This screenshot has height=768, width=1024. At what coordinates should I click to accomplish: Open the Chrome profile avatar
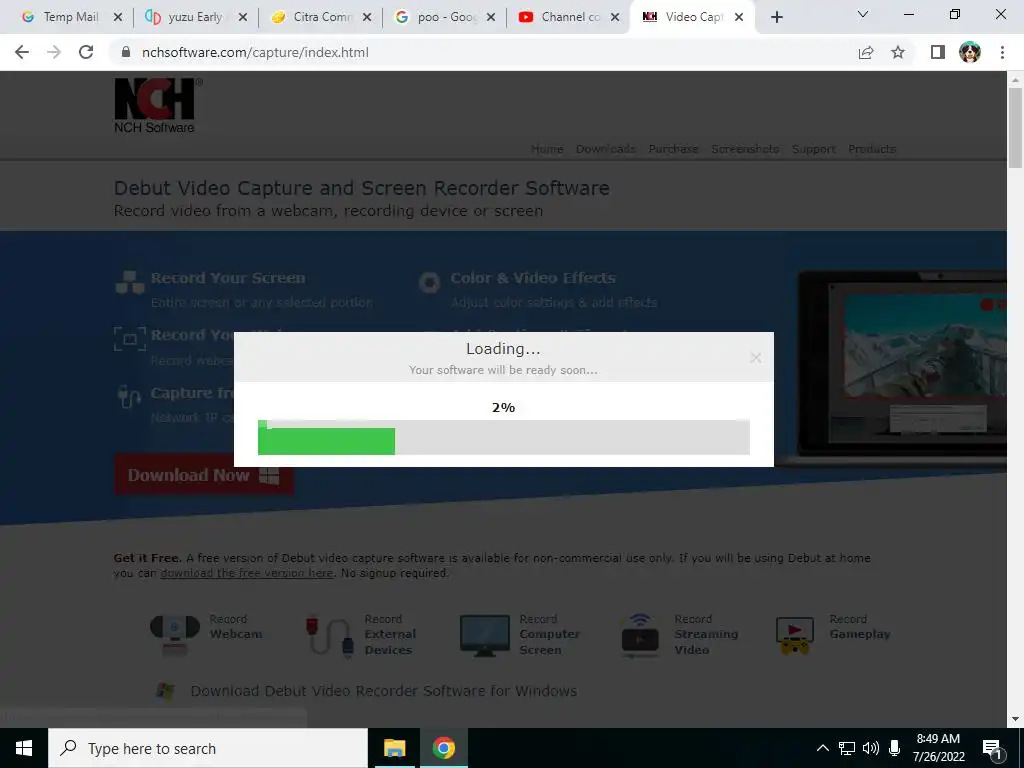970,52
